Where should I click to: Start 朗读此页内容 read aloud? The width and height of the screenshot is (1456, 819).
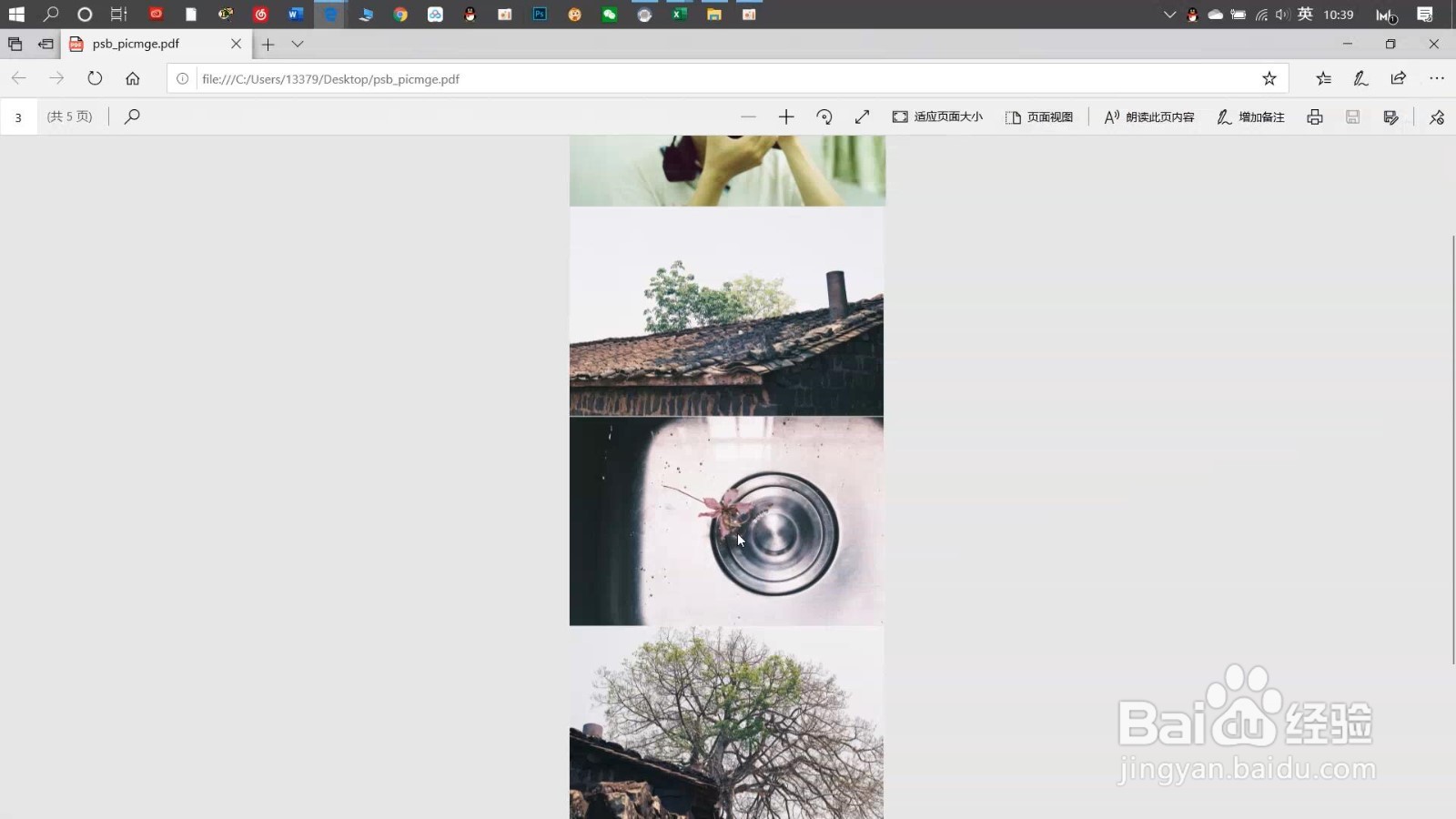tap(1148, 116)
